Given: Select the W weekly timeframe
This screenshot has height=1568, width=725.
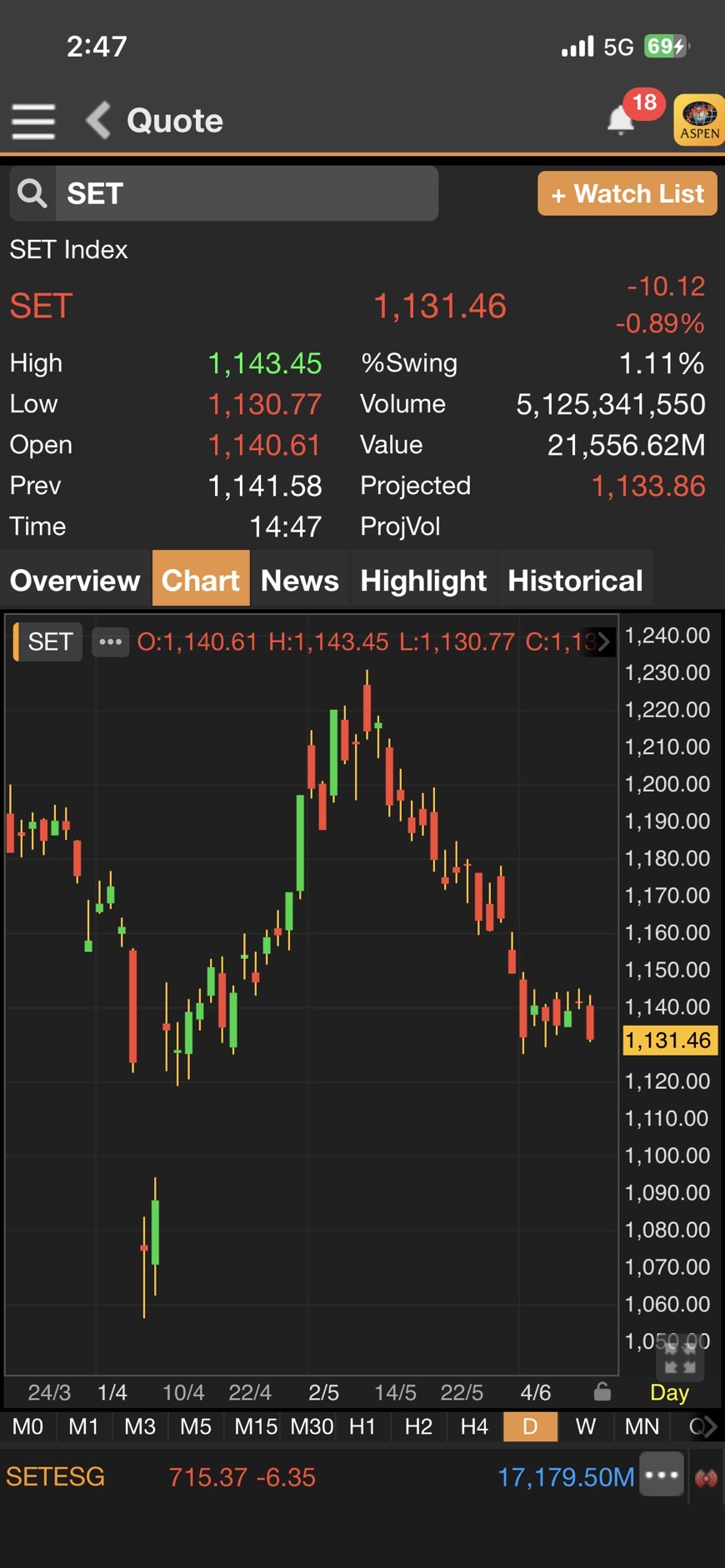Looking at the screenshot, I should [586, 1426].
